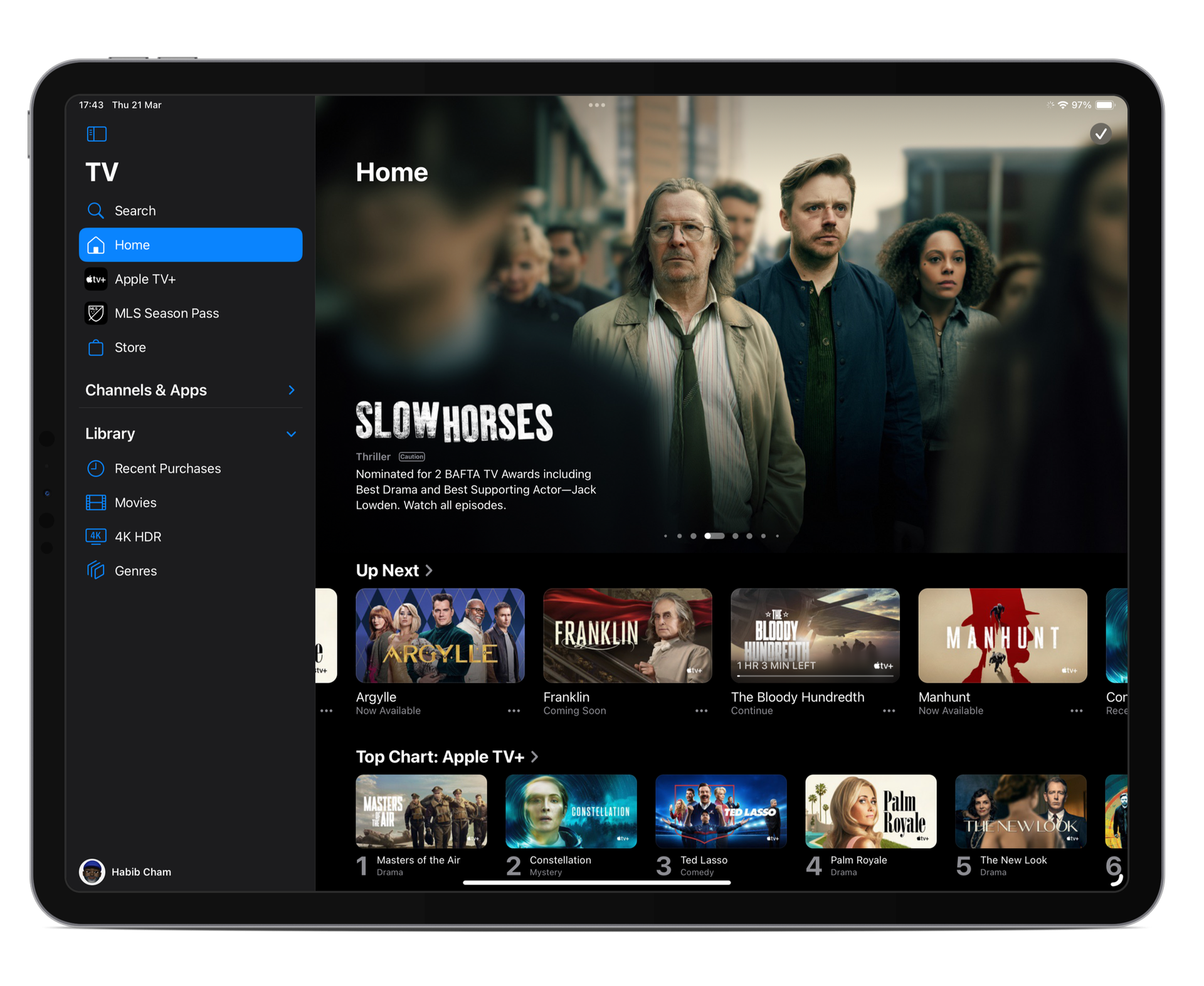Open the Habib Cham account profile
This screenshot has width=1204, height=986.
coord(92,871)
